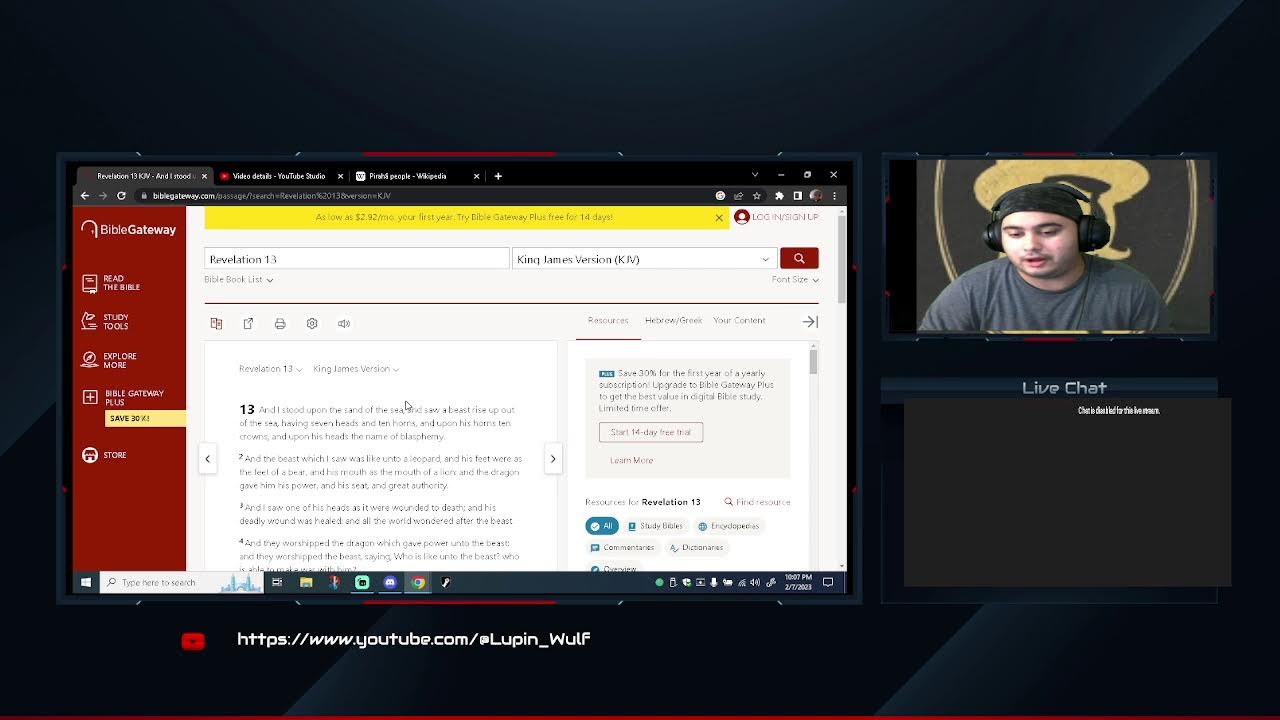Click LOG IN/SIGN UP link

785,217
